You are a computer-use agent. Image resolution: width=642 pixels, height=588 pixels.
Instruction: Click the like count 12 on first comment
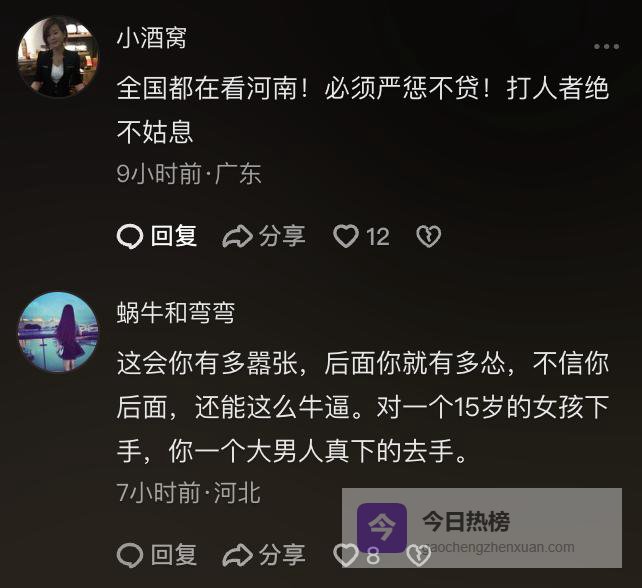click(378, 237)
